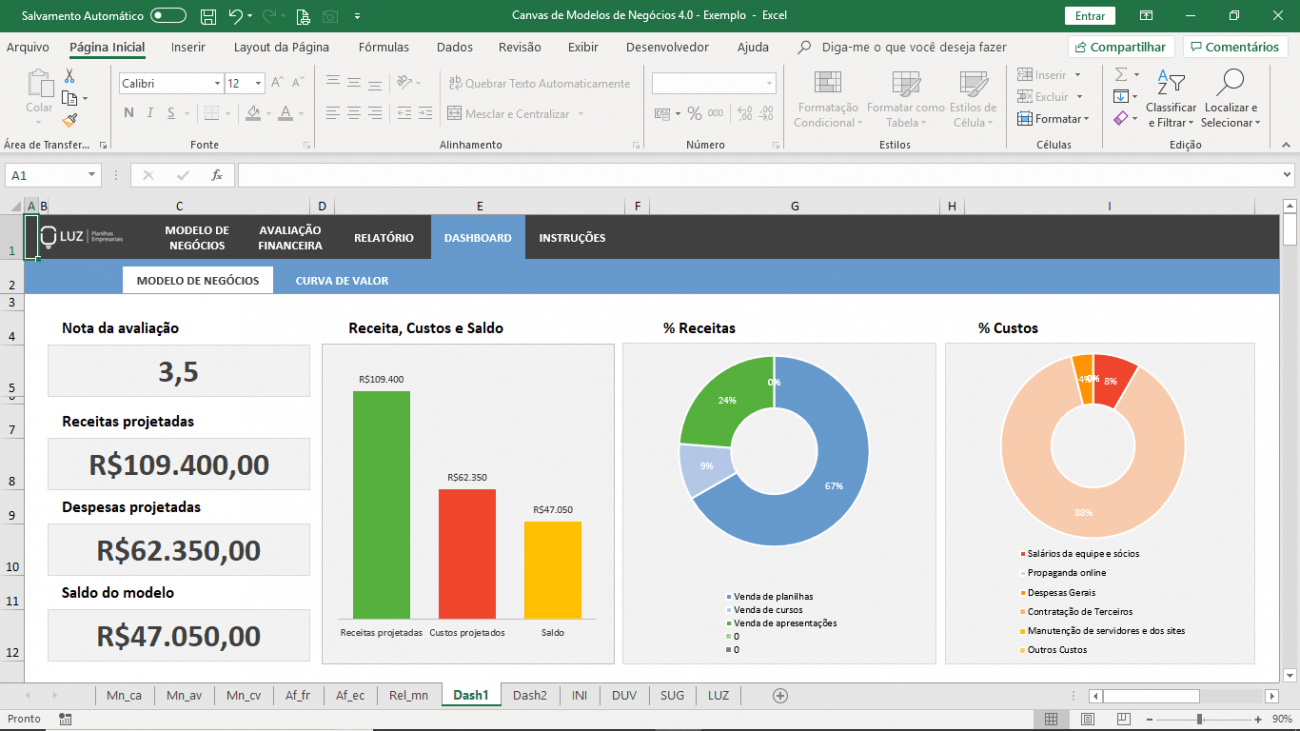Screen dimensions: 1300x731
Task: Click the Compartilhar button
Action: pyautogui.click(x=1120, y=46)
